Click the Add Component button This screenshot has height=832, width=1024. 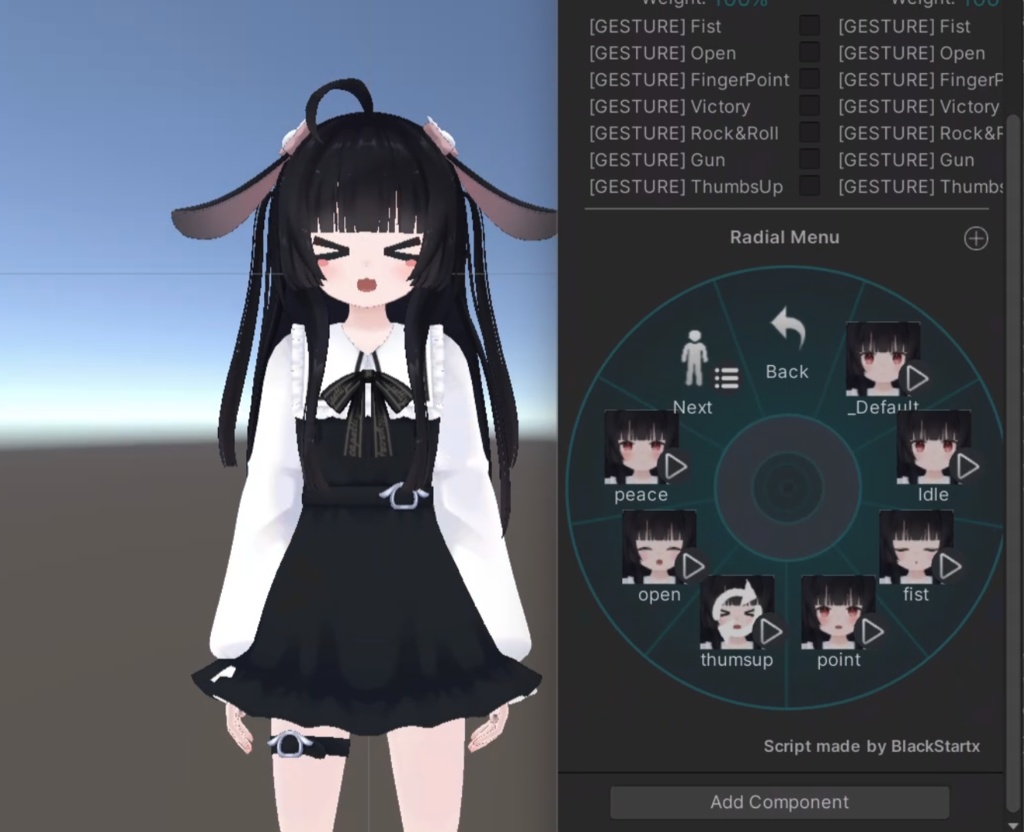point(778,802)
